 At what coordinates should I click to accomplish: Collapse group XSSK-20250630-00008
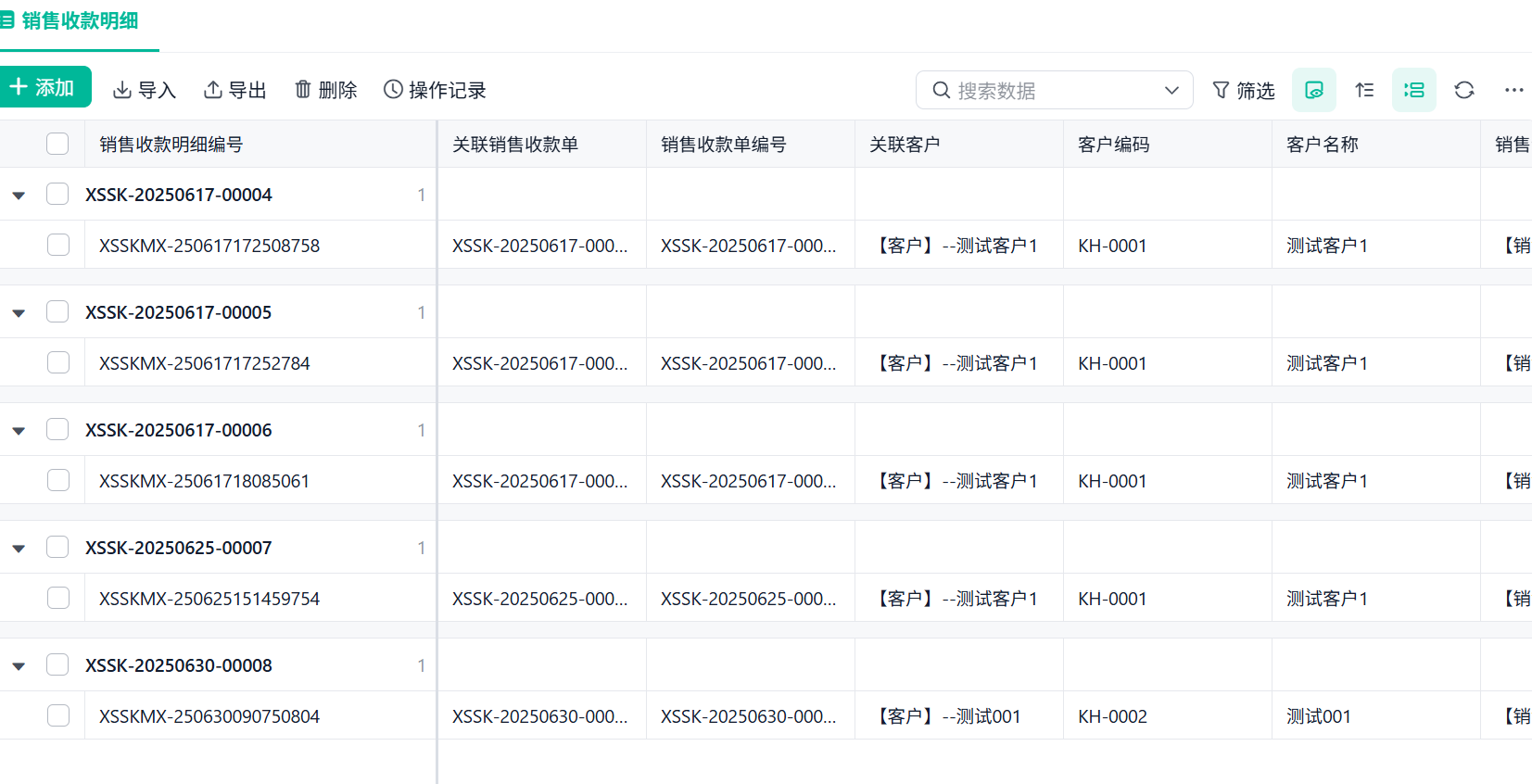19,666
